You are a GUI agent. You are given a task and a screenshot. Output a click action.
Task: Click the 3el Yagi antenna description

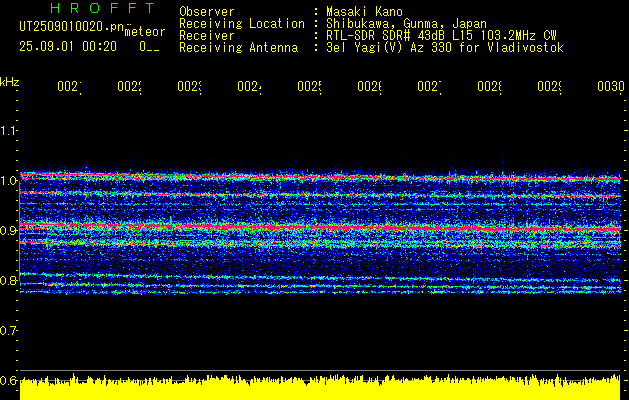click(445, 48)
